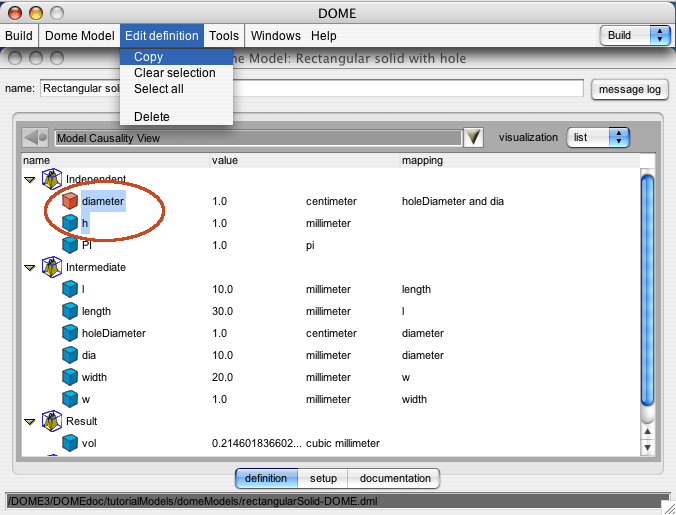Viewport: 676px width, 515px height.
Task: Choose Clear selection menu entry
Action: click(x=176, y=73)
